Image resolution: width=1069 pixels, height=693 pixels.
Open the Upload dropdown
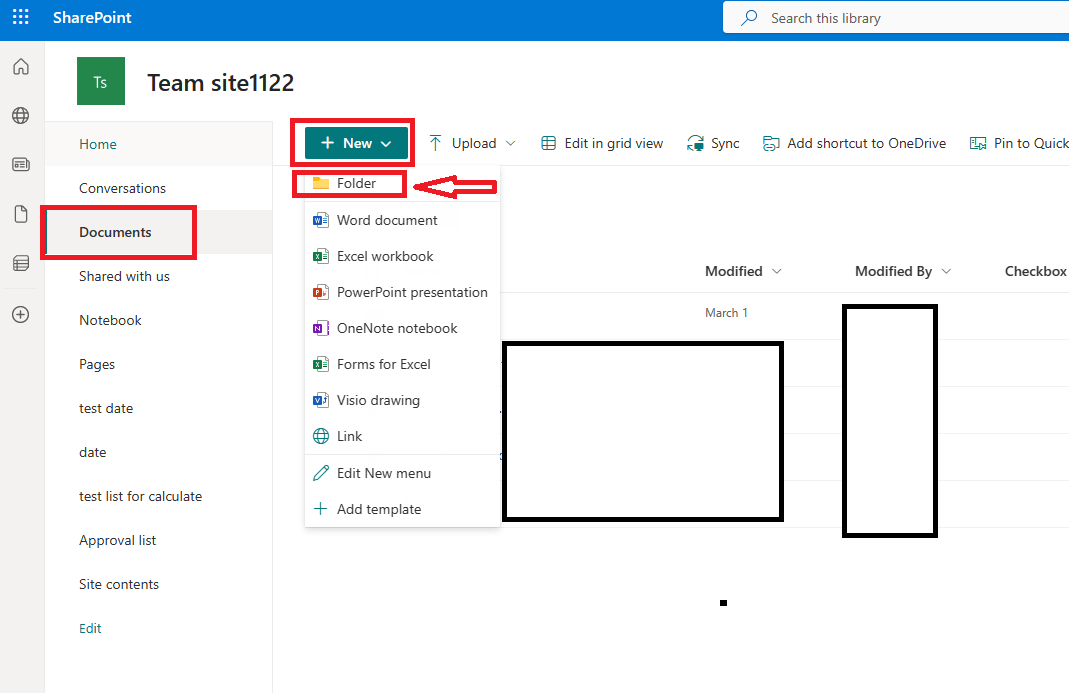[472, 143]
